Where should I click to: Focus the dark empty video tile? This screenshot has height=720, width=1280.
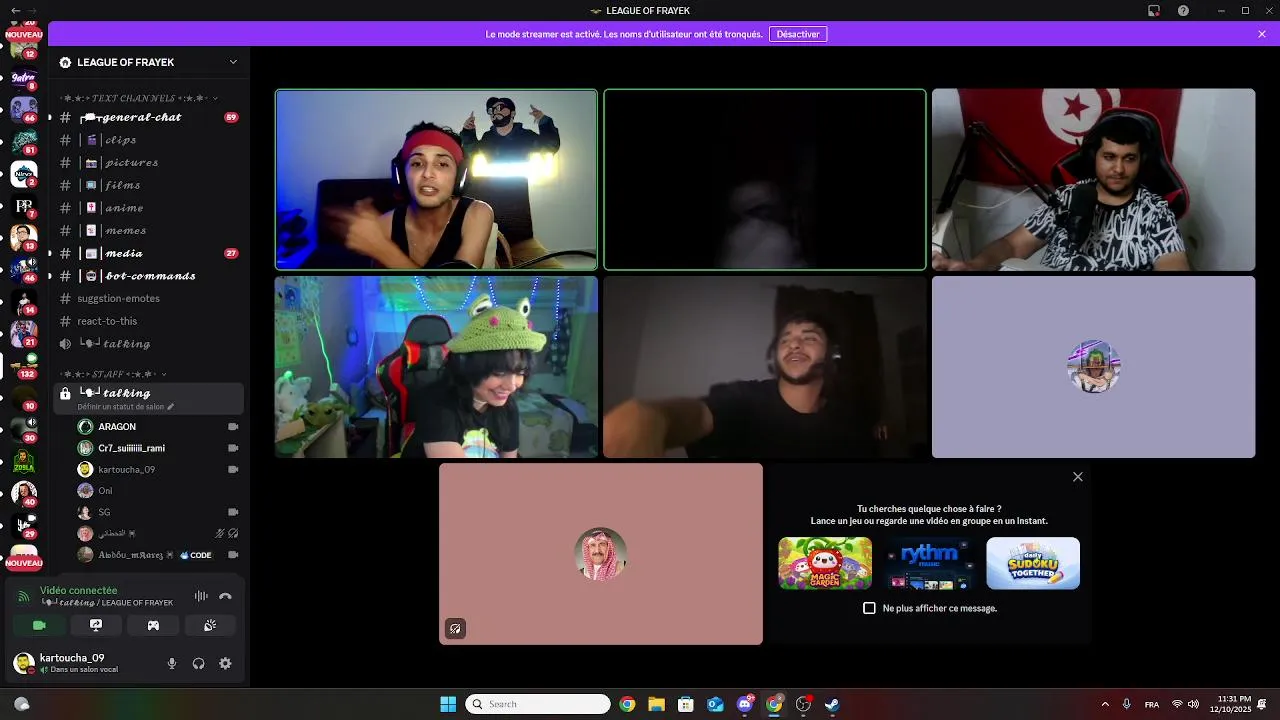[x=765, y=180]
